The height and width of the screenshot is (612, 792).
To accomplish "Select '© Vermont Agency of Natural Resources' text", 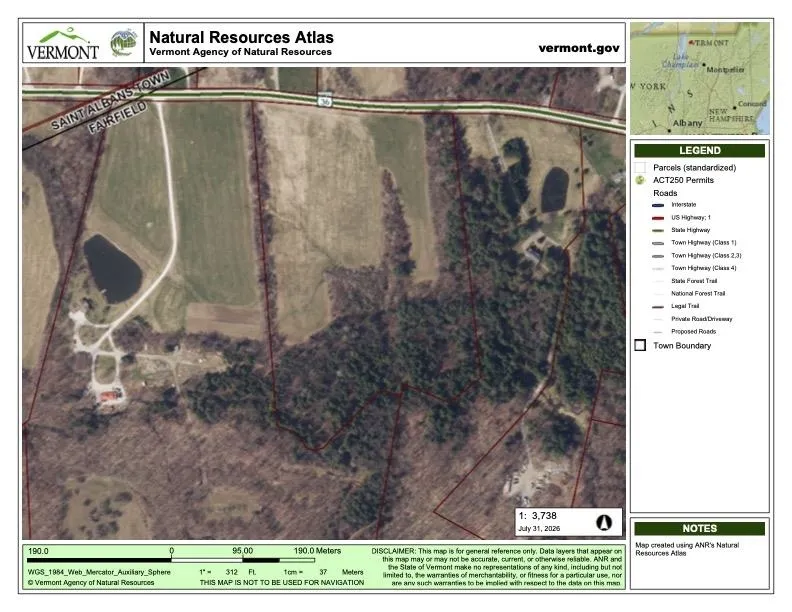I will pos(91,583).
